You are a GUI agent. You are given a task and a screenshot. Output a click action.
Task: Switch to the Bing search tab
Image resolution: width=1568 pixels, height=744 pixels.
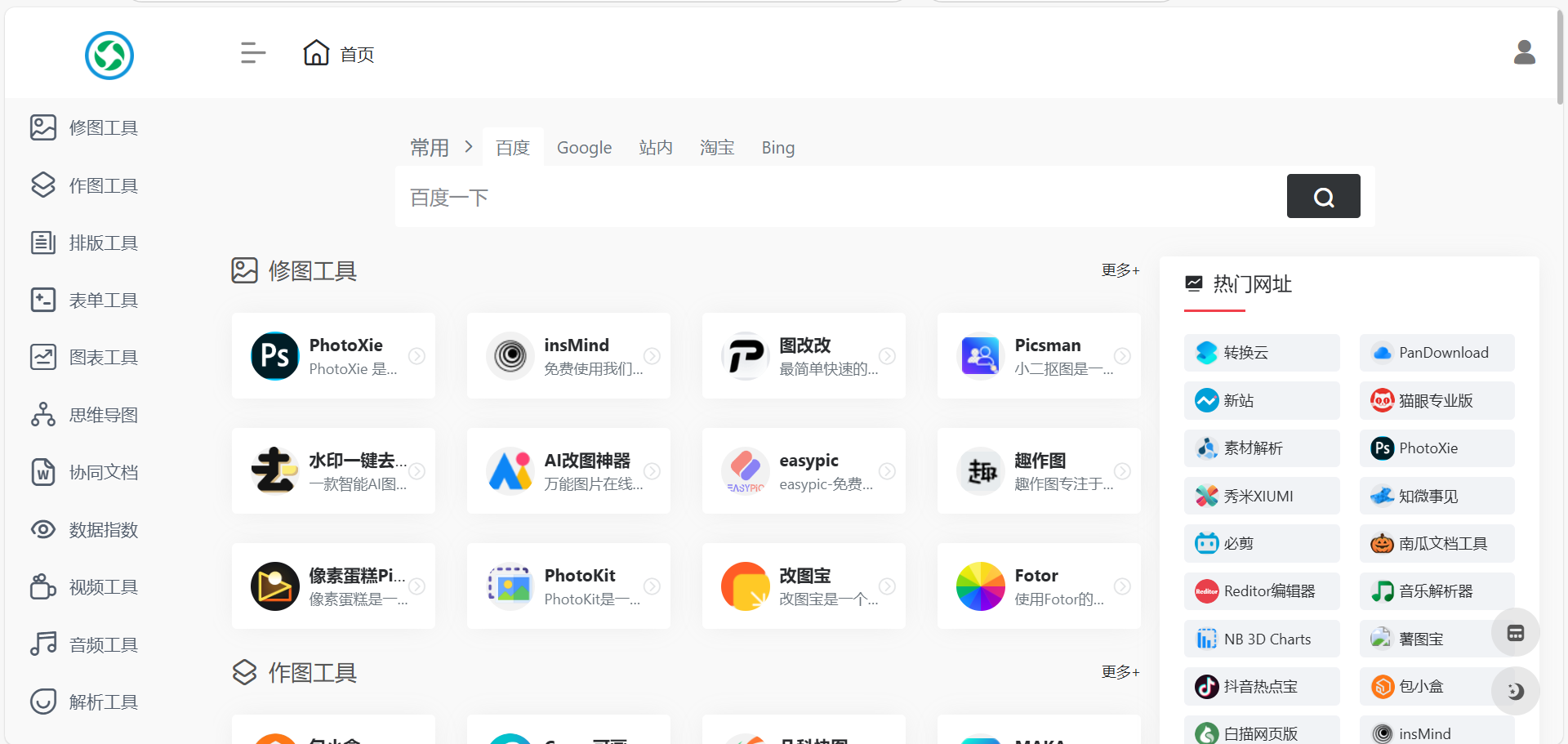pyautogui.click(x=777, y=148)
